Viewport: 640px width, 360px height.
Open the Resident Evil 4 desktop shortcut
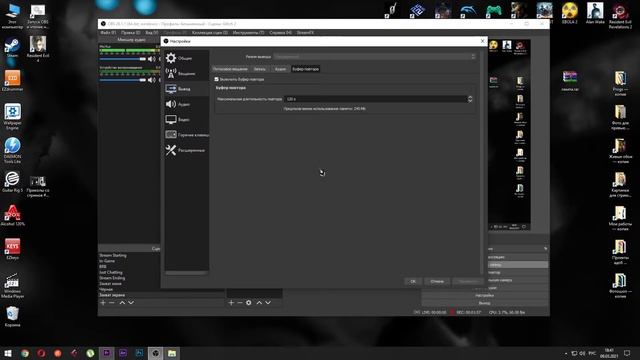[38, 48]
